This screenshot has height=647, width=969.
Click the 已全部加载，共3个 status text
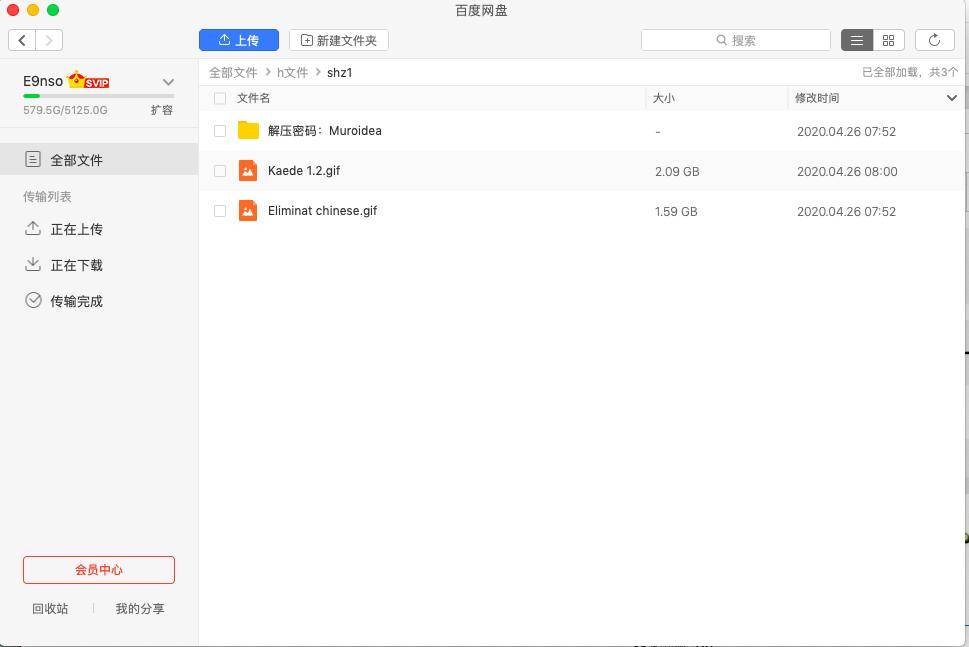pyautogui.click(x=910, y=73)
